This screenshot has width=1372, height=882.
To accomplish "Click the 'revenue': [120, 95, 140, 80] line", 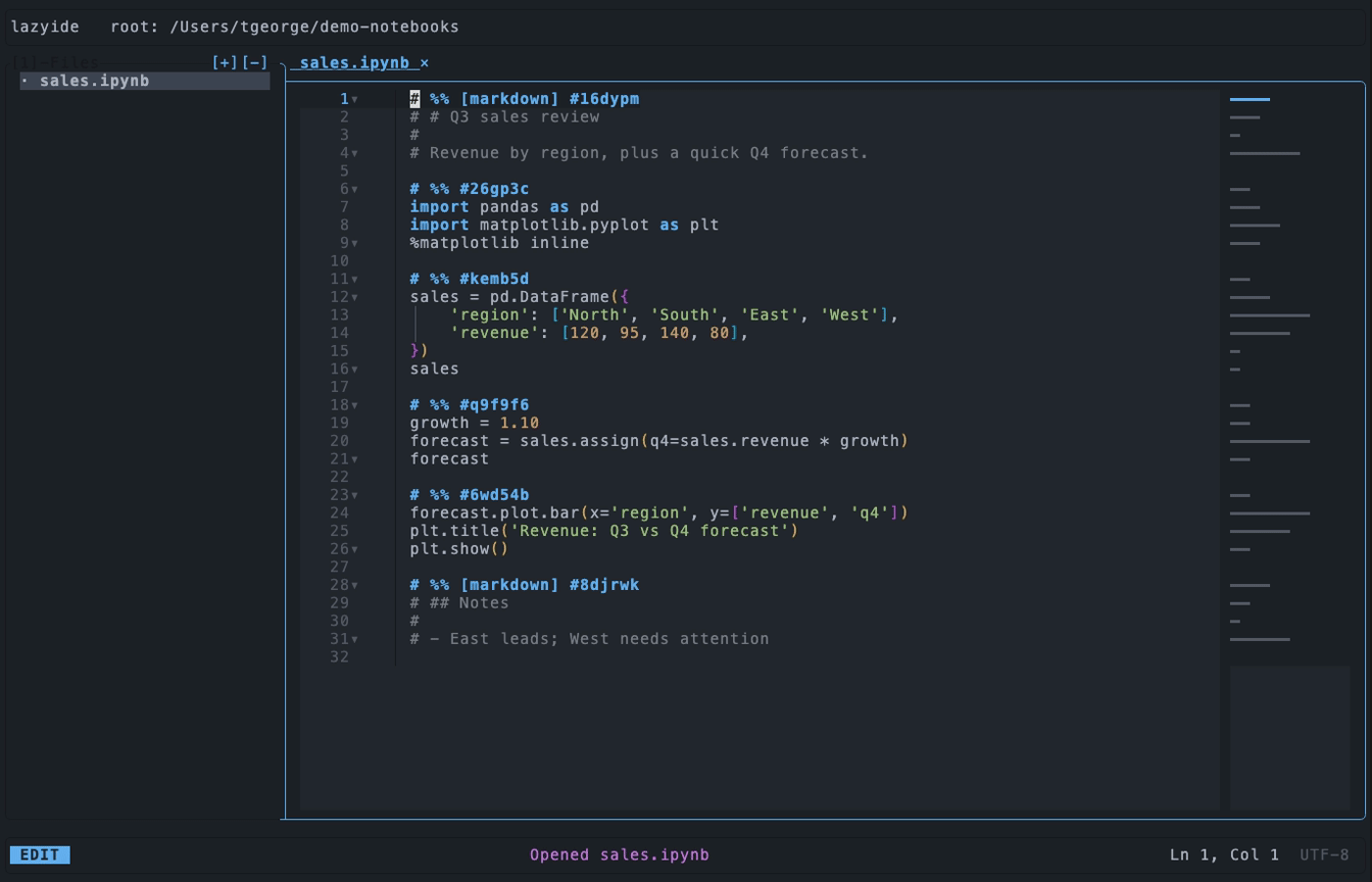I will (x=599, y=333).
